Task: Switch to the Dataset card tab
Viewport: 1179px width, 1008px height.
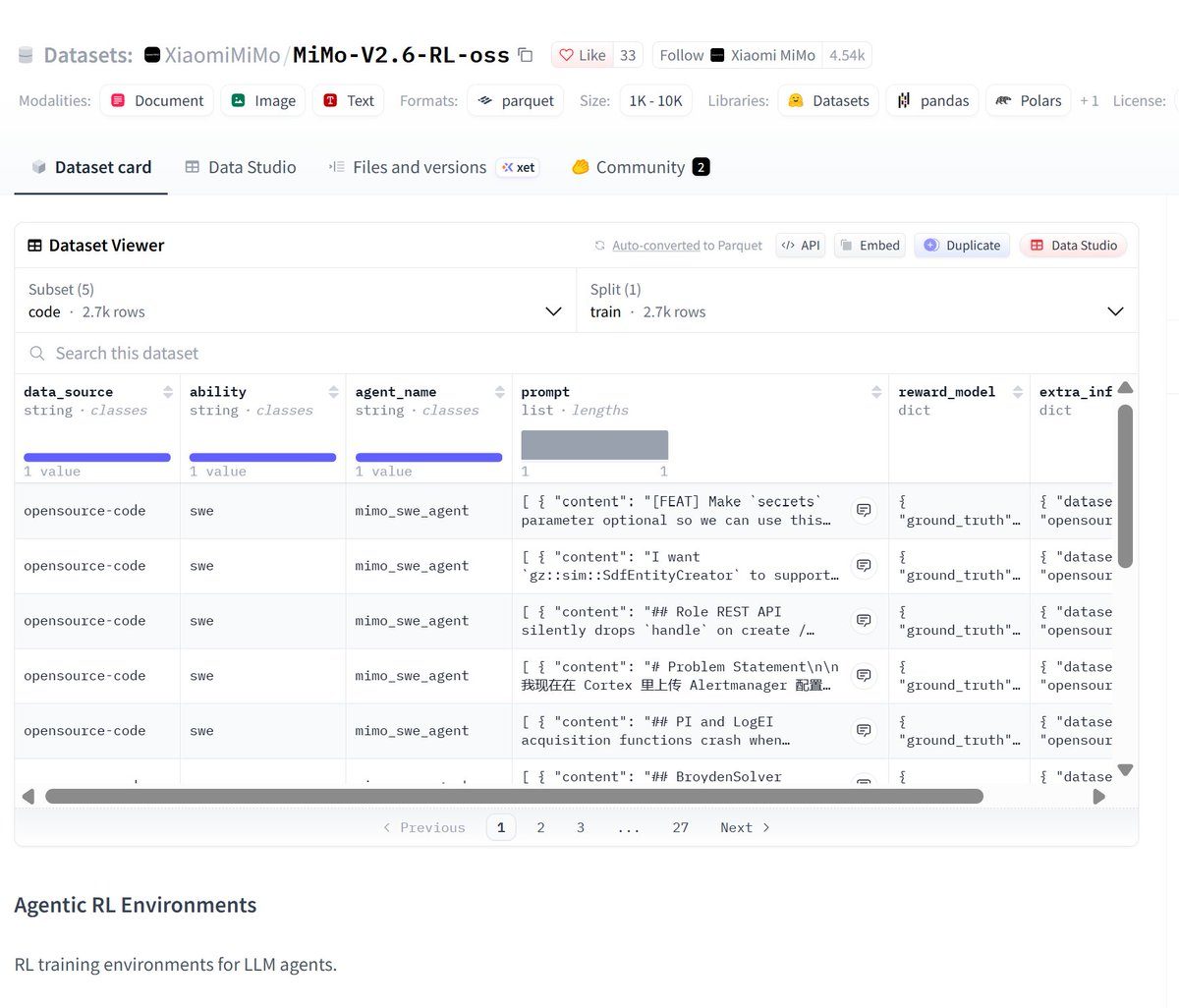Action: click(x=91, y=167)
